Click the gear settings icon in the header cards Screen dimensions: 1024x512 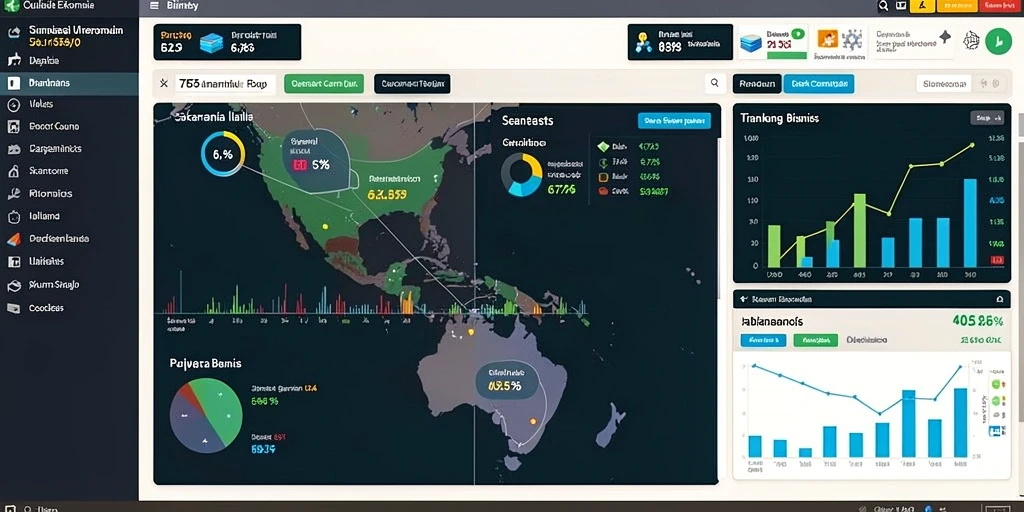852,40
